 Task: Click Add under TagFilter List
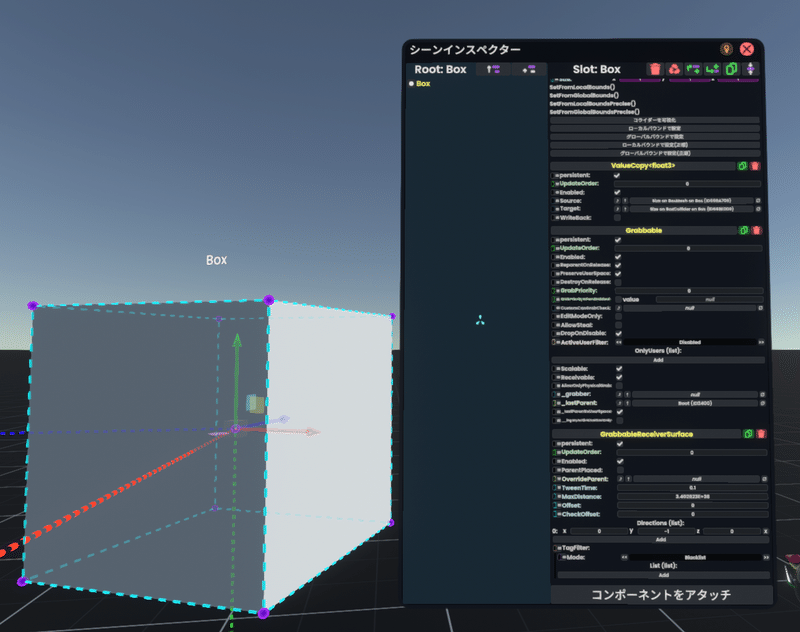tap(663, 575)
